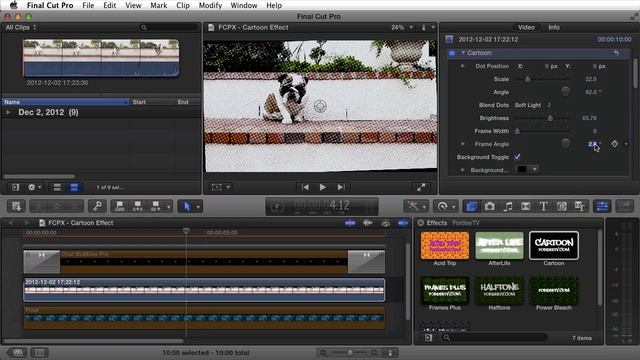640x360 pixels.
Task: Sort clips by the Name column
Action: (x=65, y=102)
